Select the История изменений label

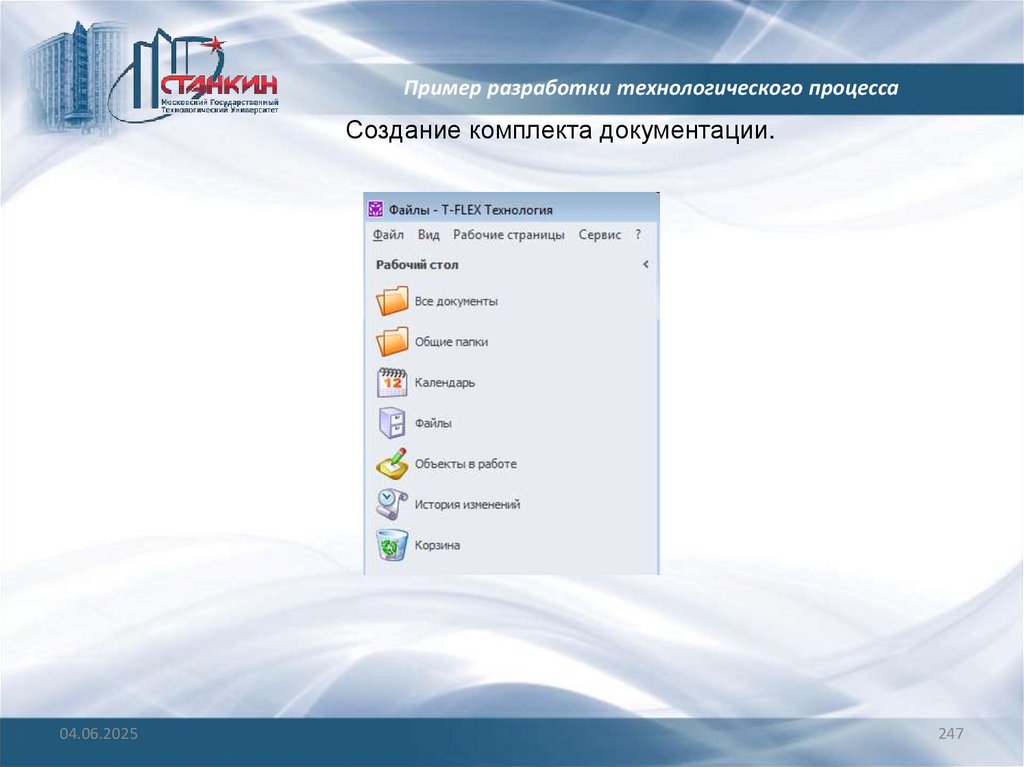pyautogui.click(x=468, y=504)
